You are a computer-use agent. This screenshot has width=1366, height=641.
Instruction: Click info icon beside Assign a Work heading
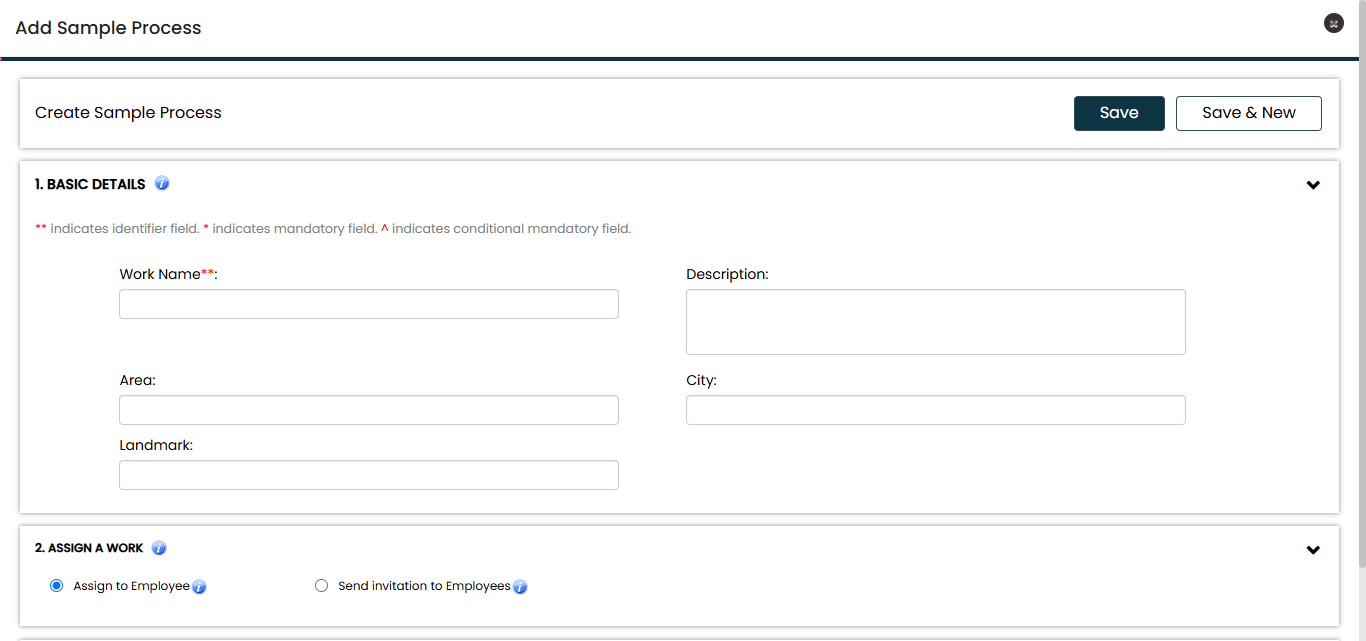click(159, 548)
